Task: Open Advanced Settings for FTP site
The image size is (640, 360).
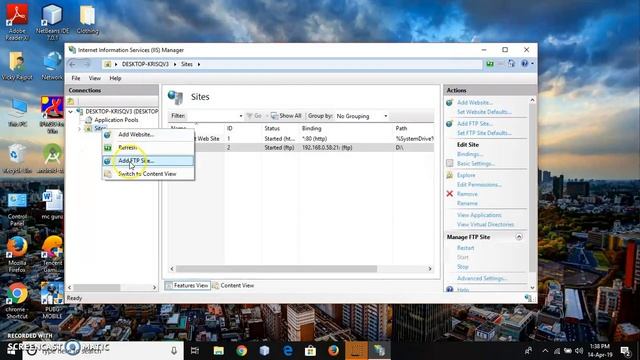Action: [482, 278]
